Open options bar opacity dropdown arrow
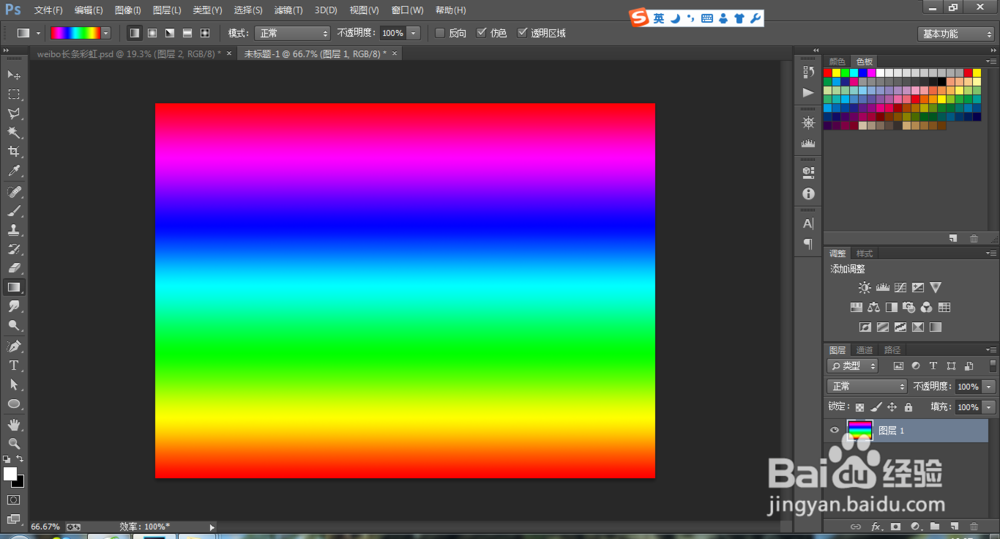 pyautogui.click(x=413, y=33)
